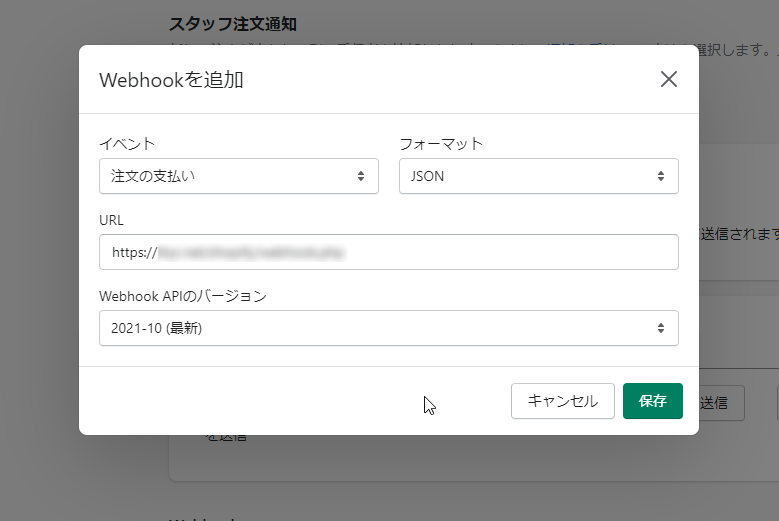Click the green 保存 button

tap(653, 401)
